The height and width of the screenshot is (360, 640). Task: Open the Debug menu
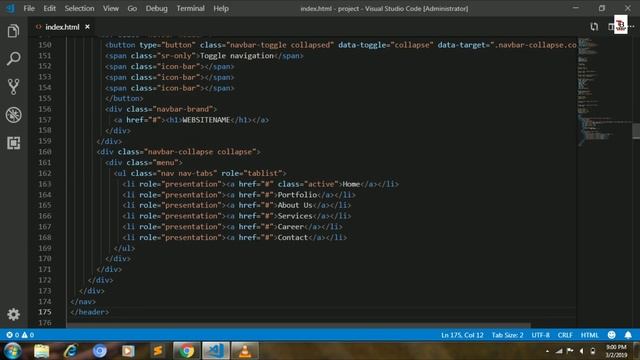pos(156,8)
